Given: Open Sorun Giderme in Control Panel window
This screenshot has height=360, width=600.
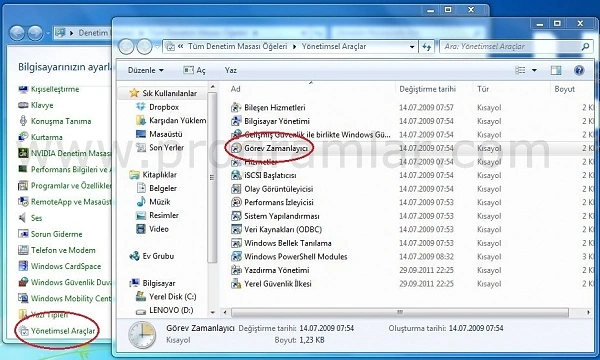Looking at the screenshot, I should (57, 234).
